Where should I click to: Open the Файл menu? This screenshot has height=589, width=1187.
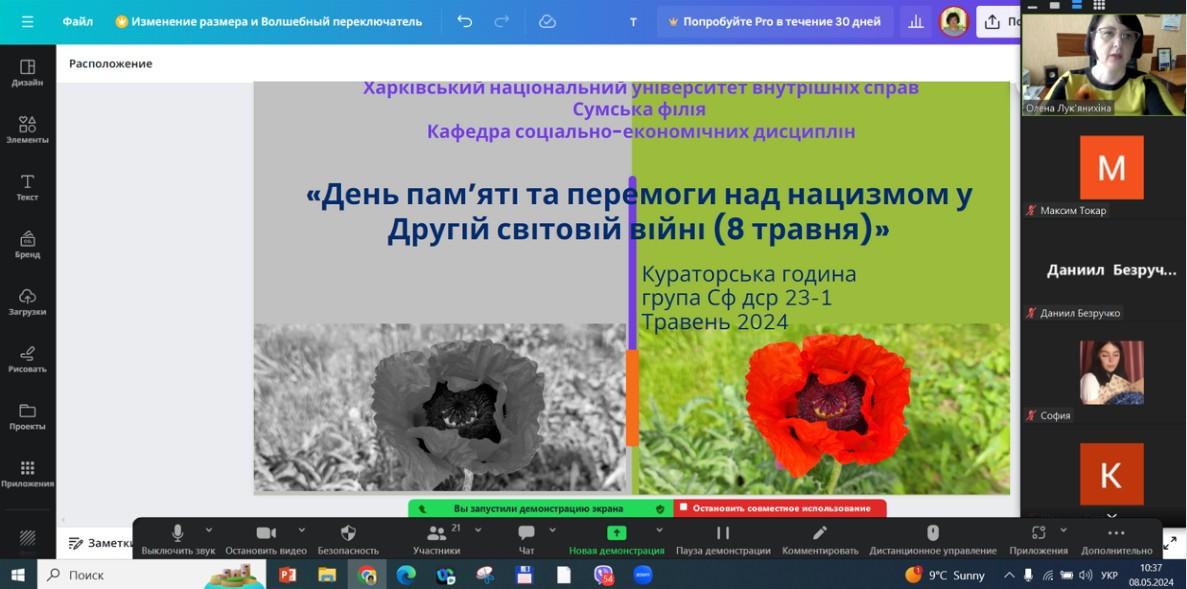click(x=77, y=21)
